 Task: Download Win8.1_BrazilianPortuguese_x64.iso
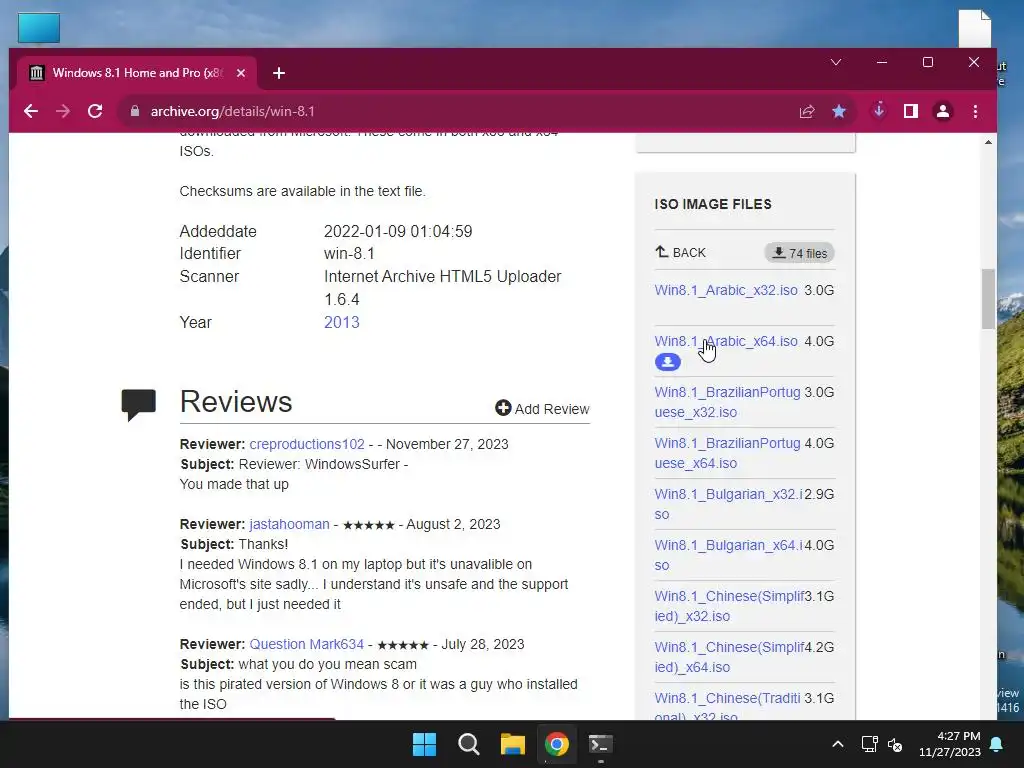pyautogui.click(x=727, y=453)
